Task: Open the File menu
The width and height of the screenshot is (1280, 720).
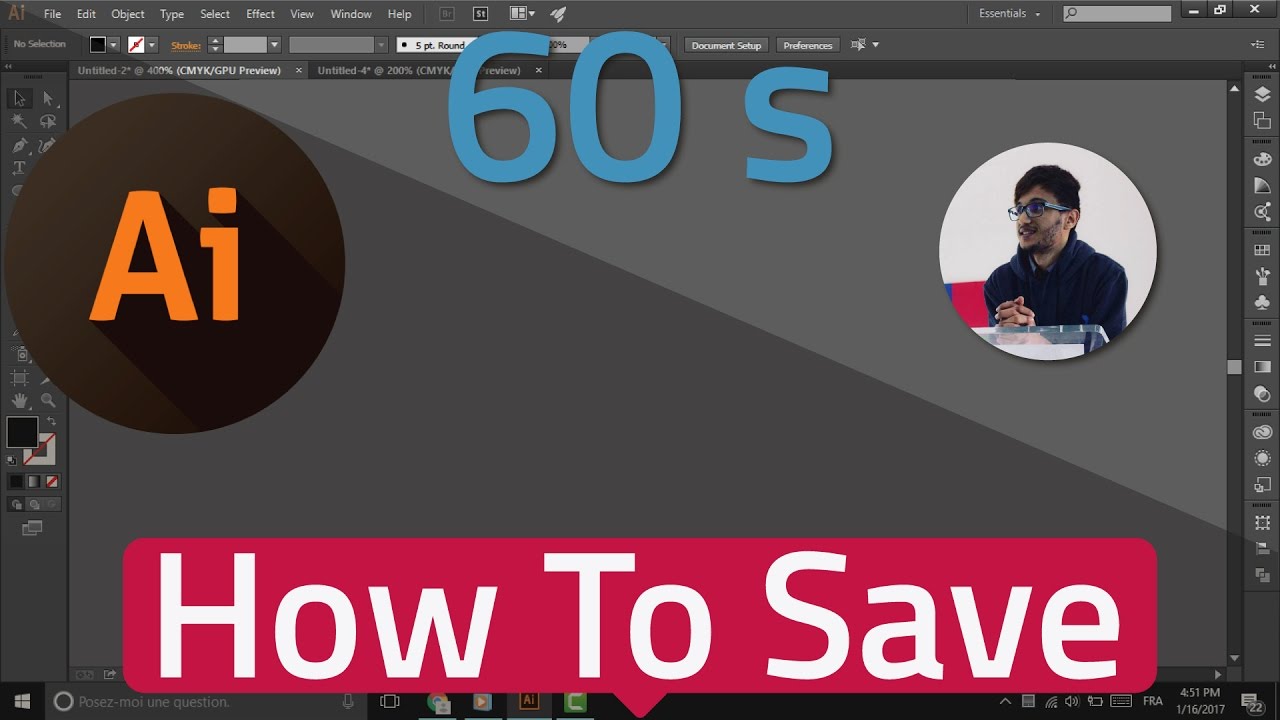Action: pos(53,14)
